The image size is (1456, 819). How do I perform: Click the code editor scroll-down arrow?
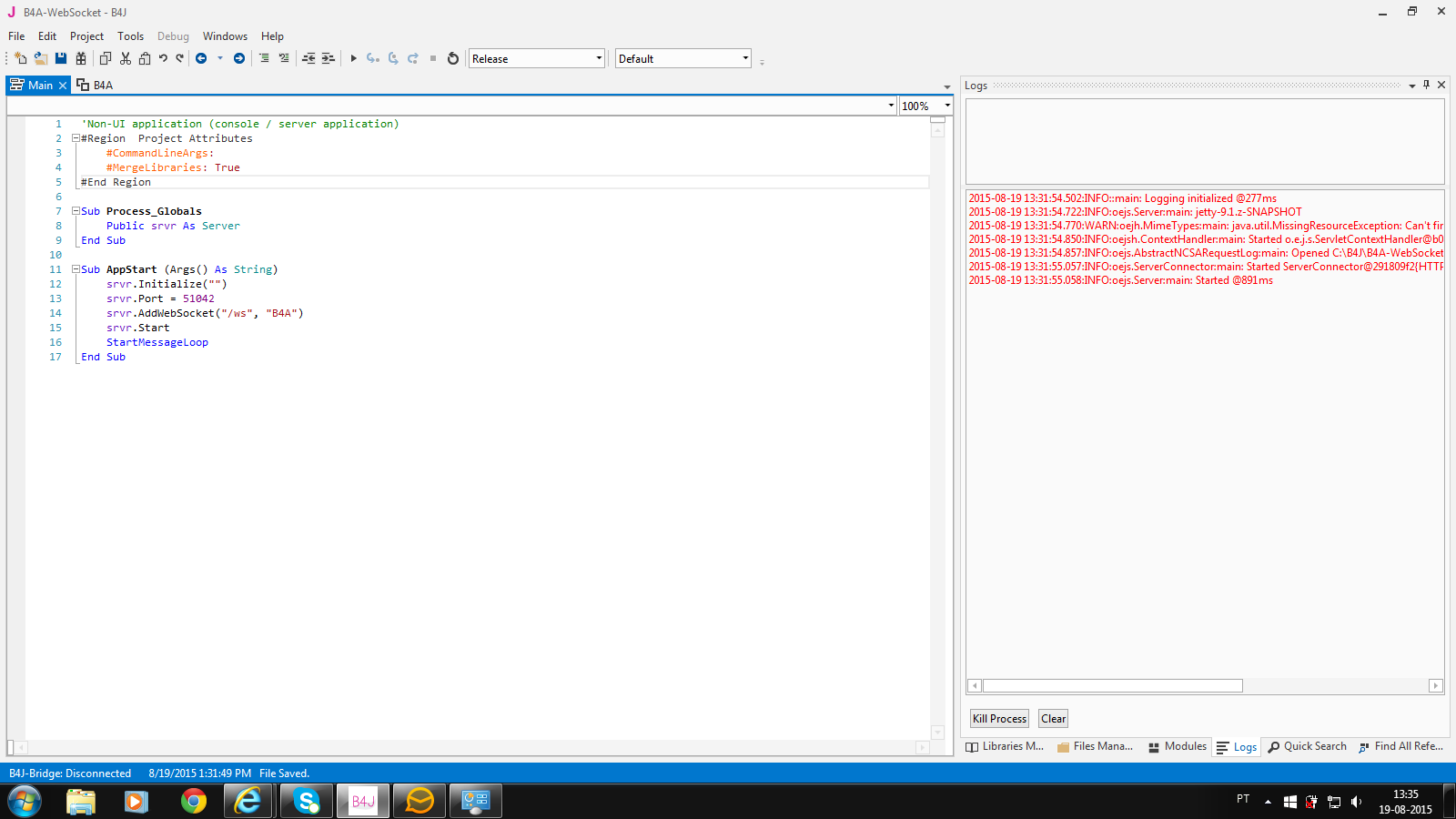click(938, 733)
